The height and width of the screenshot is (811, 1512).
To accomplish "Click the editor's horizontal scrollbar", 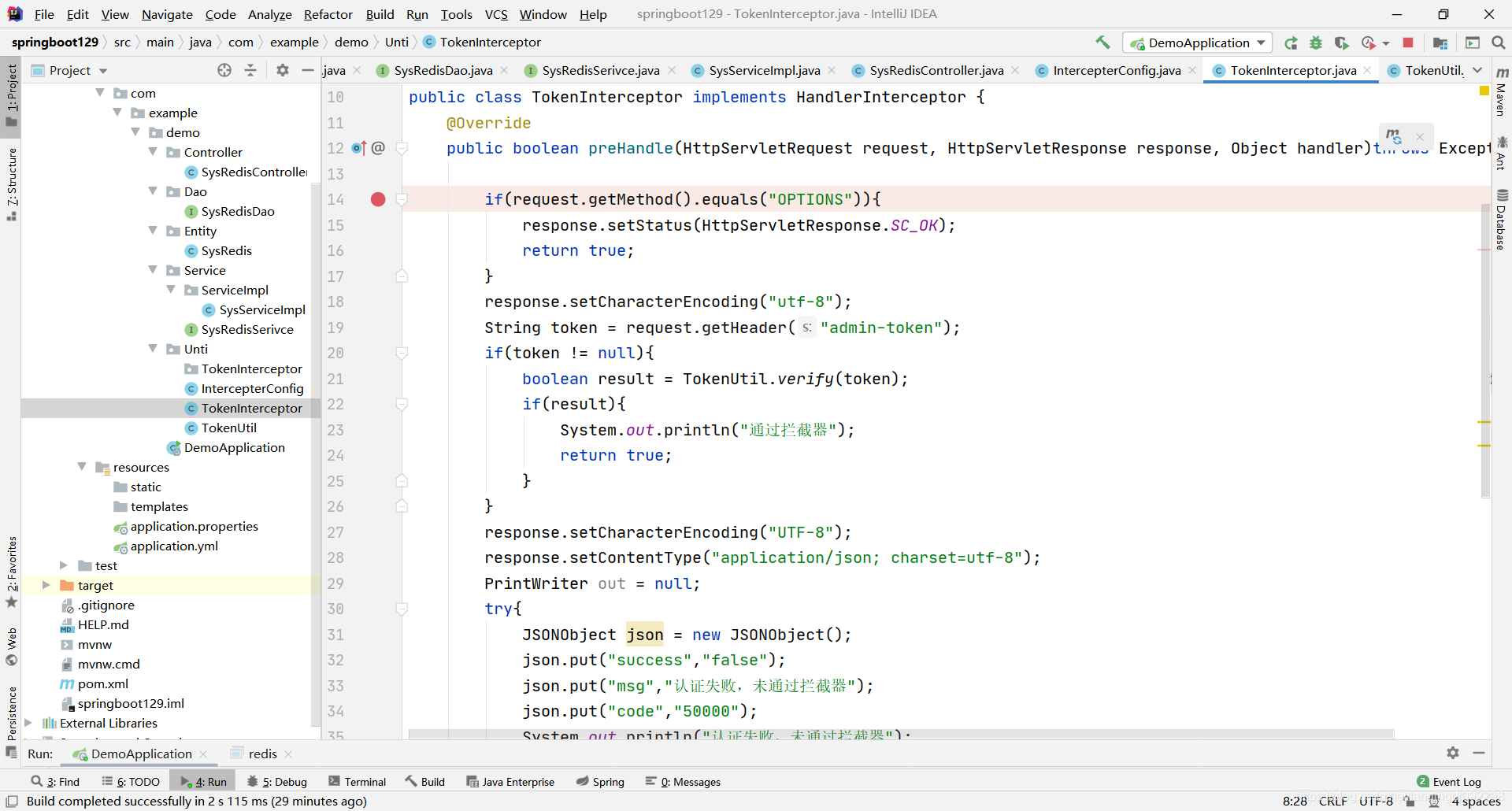I will (901, 734).
